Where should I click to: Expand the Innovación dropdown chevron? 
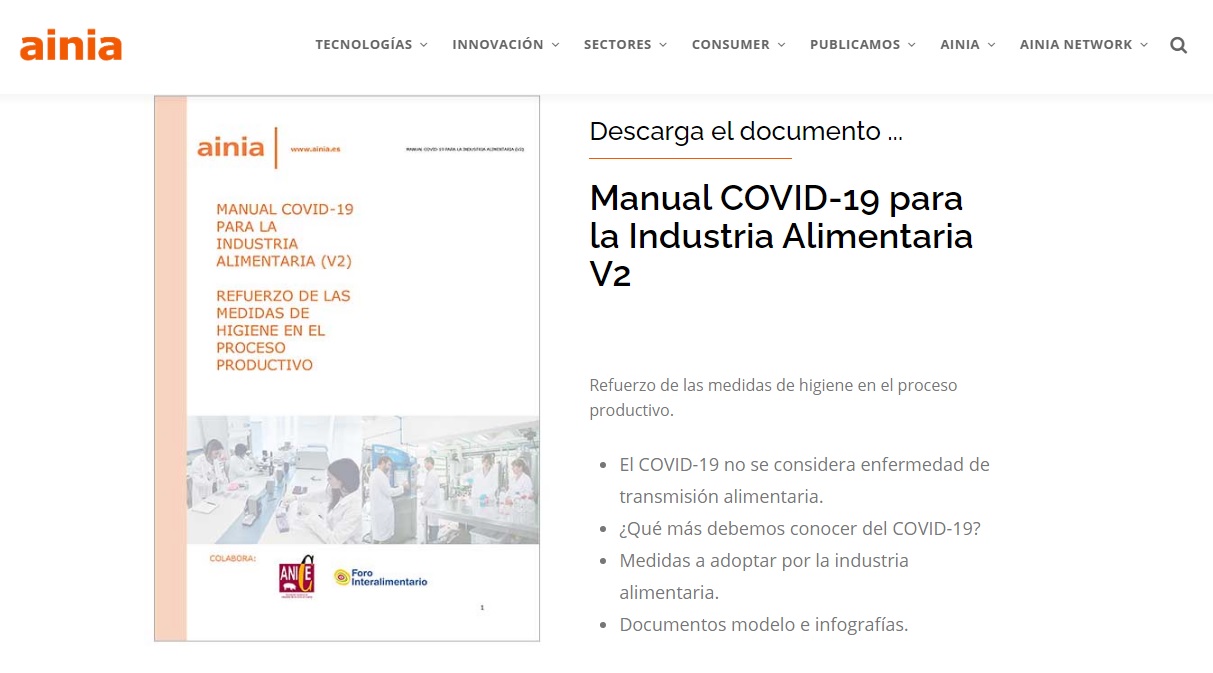tap(555, 45)
